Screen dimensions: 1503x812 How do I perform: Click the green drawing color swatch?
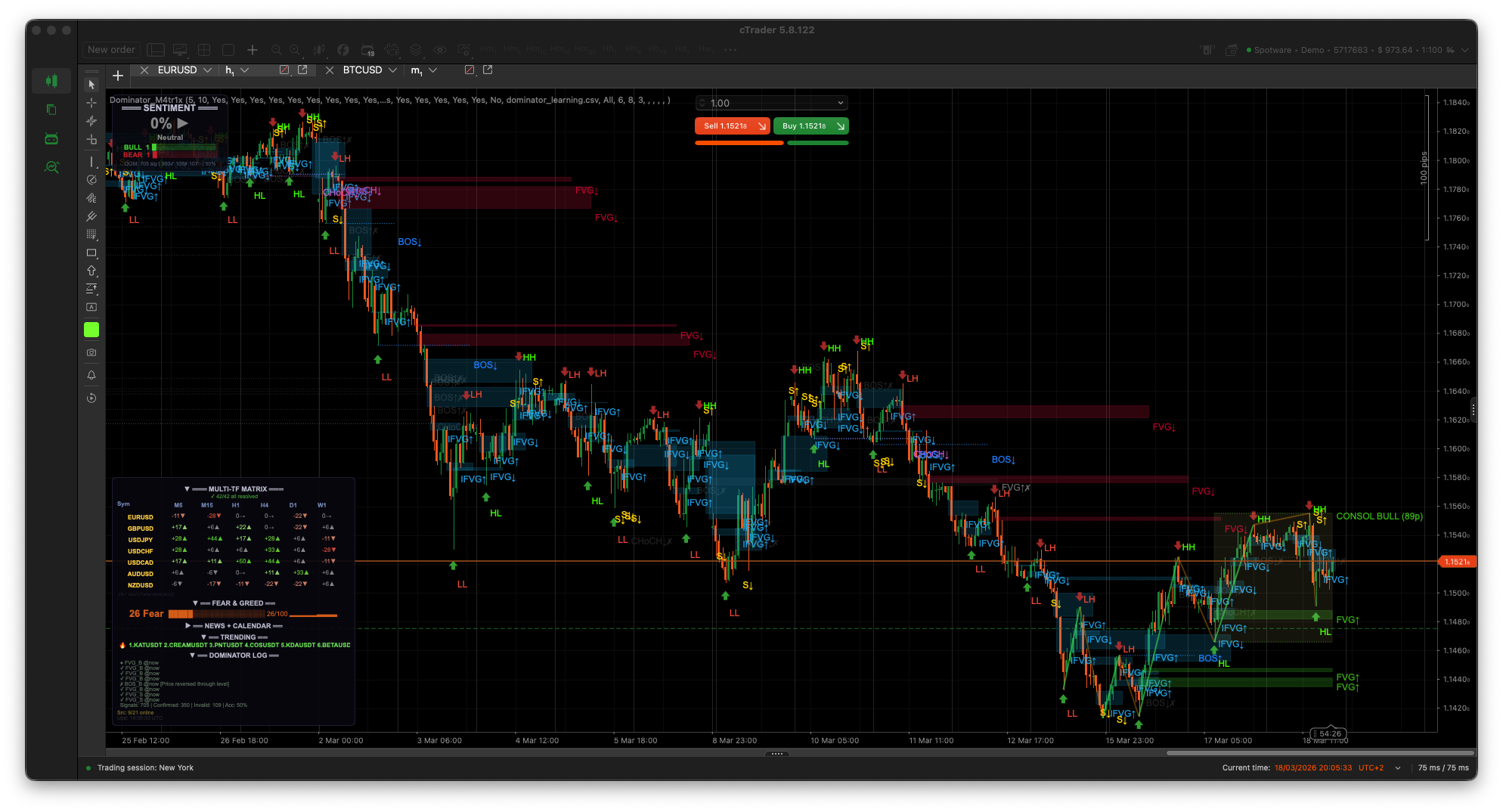coord(91,330)
